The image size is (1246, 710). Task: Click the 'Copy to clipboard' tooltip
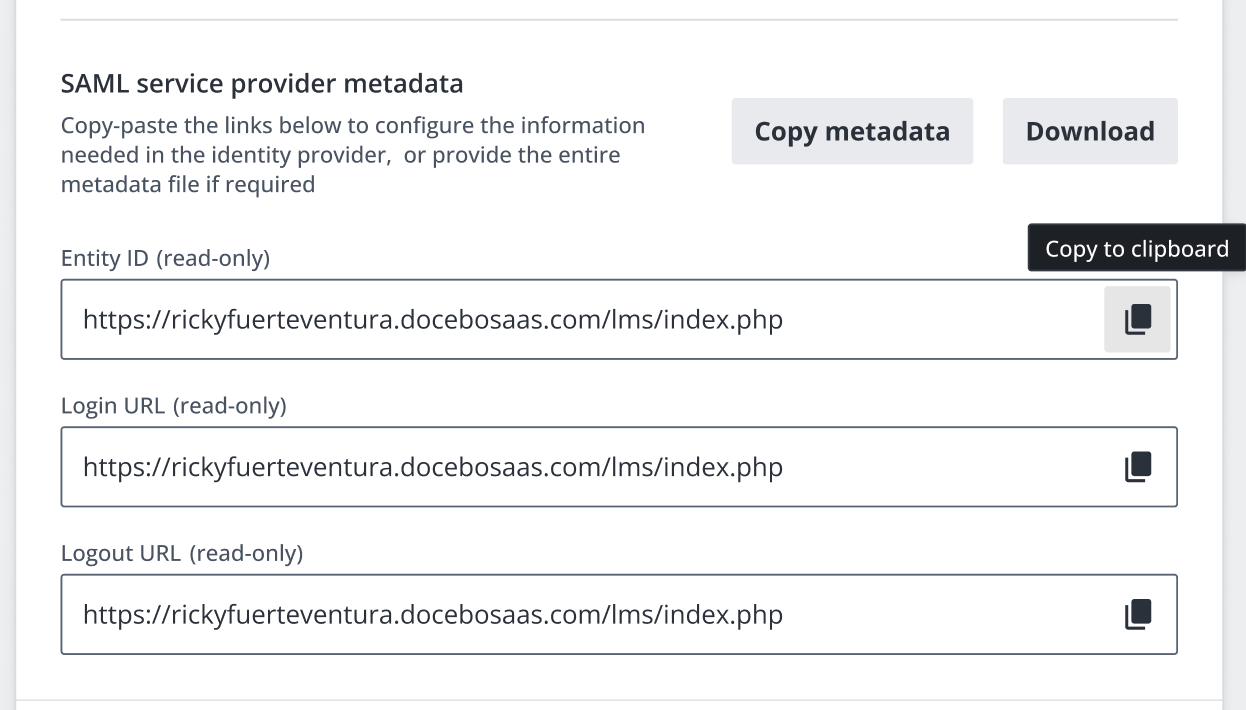click(x=1136, y=248)
